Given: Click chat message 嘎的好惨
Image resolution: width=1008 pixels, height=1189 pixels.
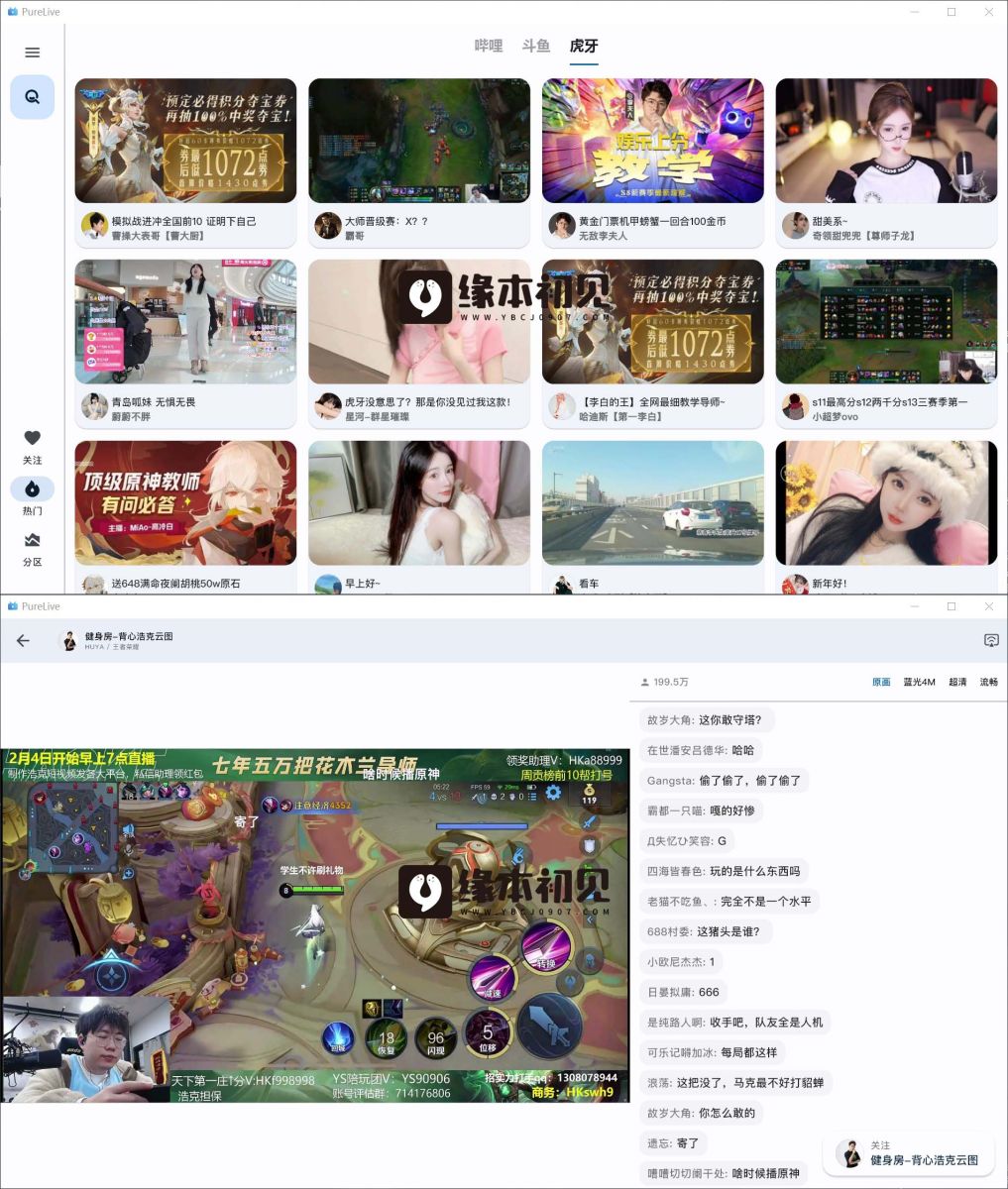Looking at the screenshot, I should point(701,811).
